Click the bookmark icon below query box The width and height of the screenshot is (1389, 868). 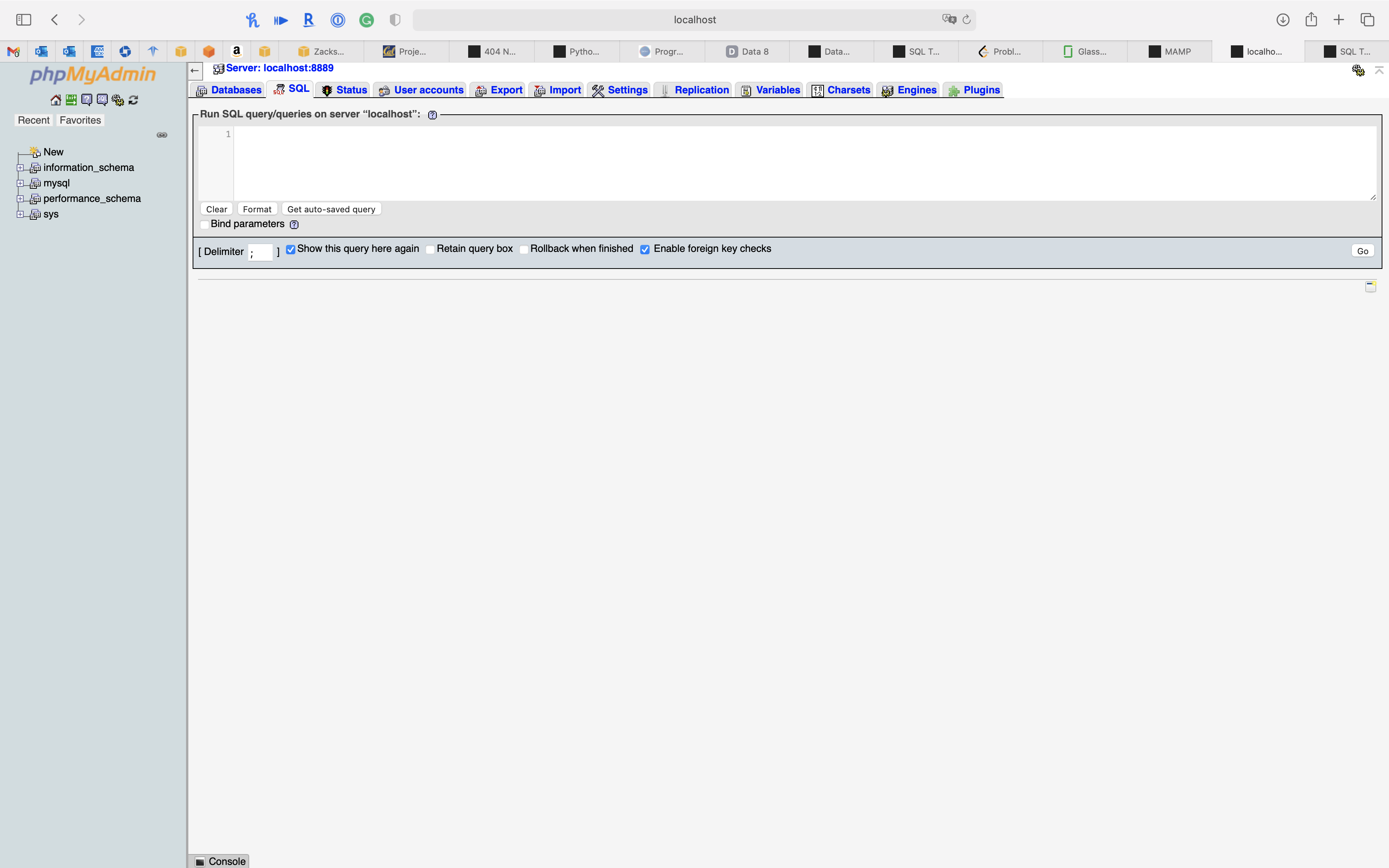[x=1370, y=286]
